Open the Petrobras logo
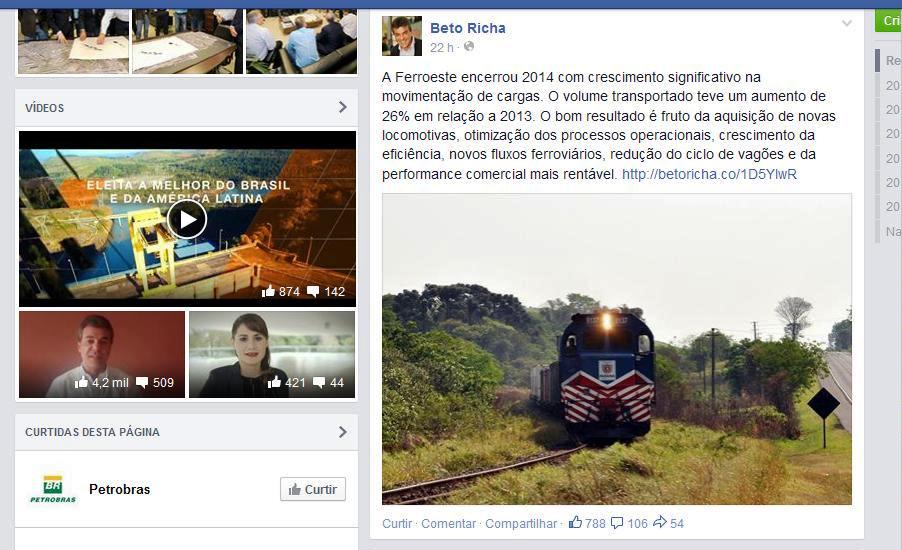 [x=53, y=489]
